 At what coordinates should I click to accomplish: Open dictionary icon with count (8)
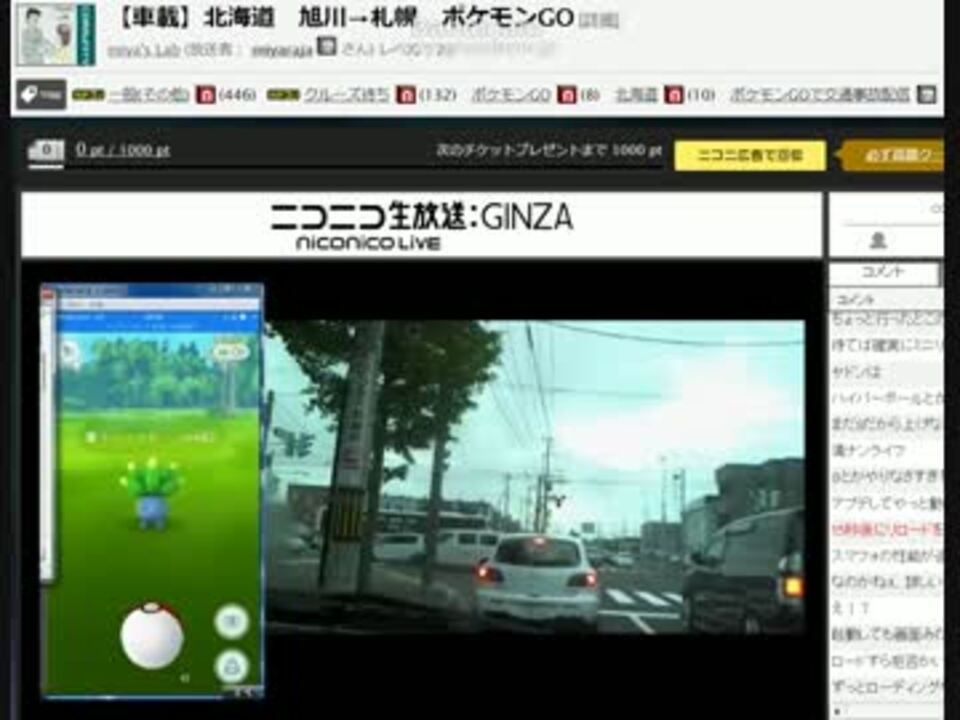coord(566,95)
